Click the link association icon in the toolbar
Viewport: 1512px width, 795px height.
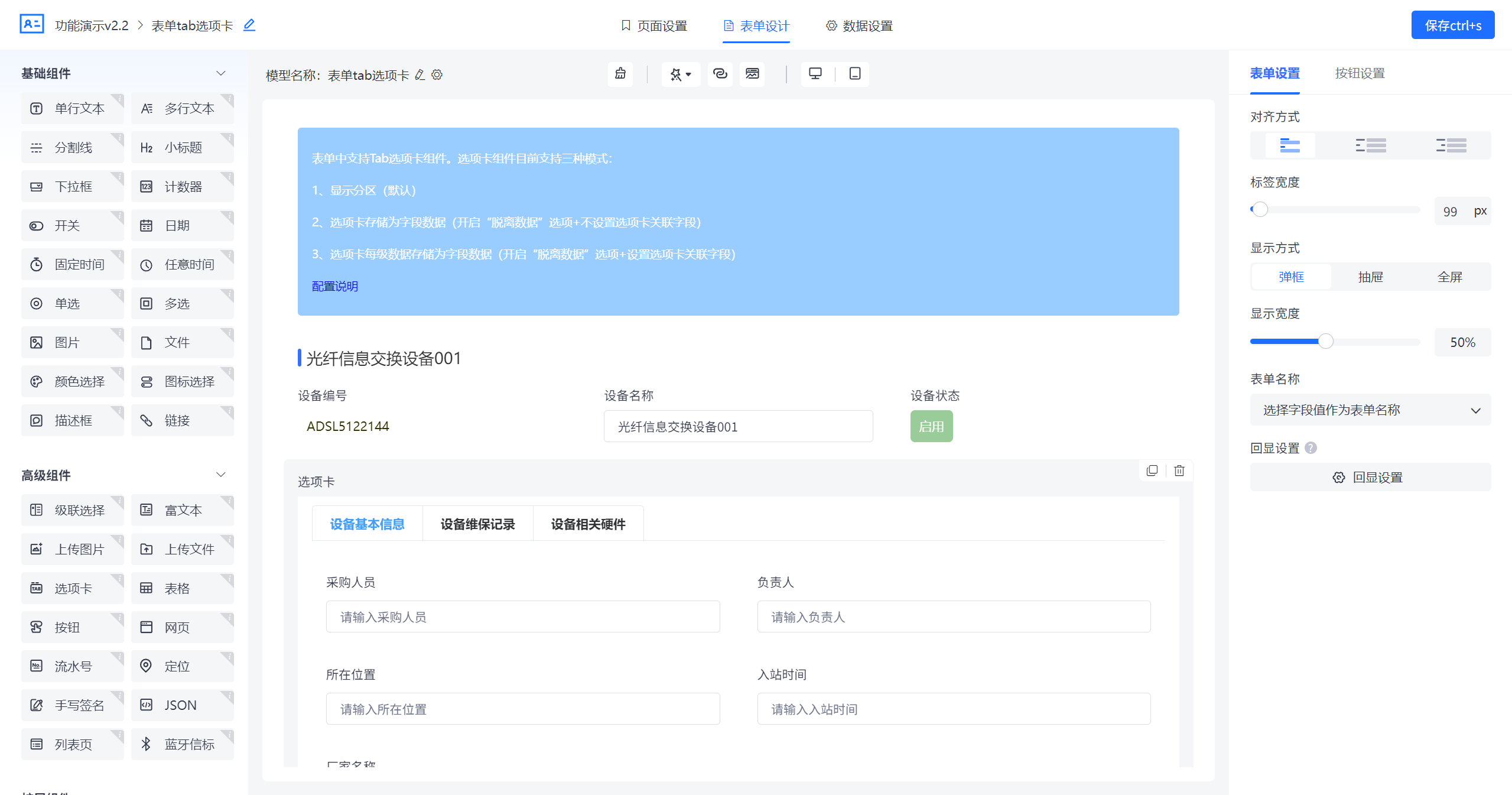720,74
